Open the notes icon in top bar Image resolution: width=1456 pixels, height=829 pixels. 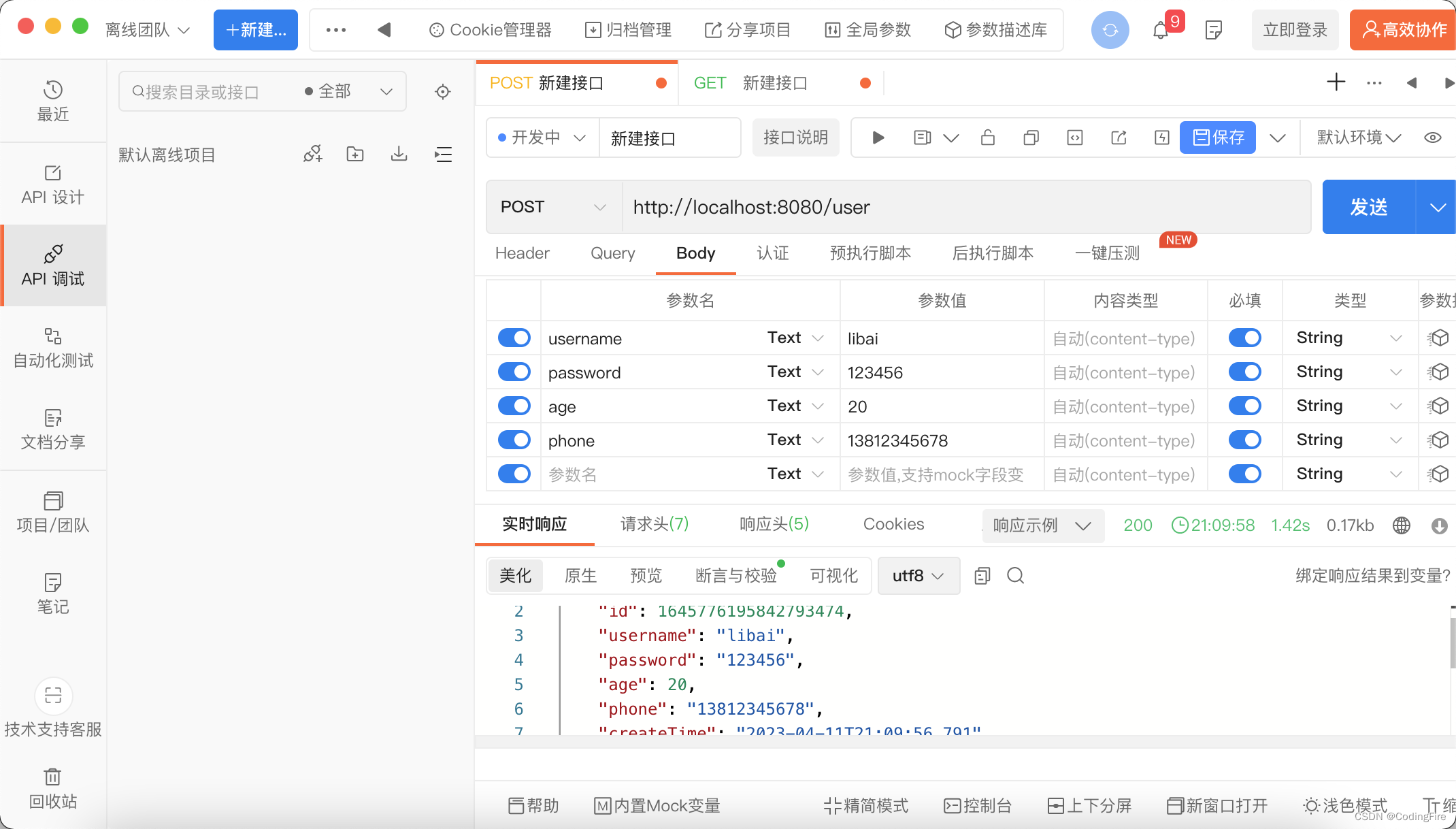click(1214, 30)
